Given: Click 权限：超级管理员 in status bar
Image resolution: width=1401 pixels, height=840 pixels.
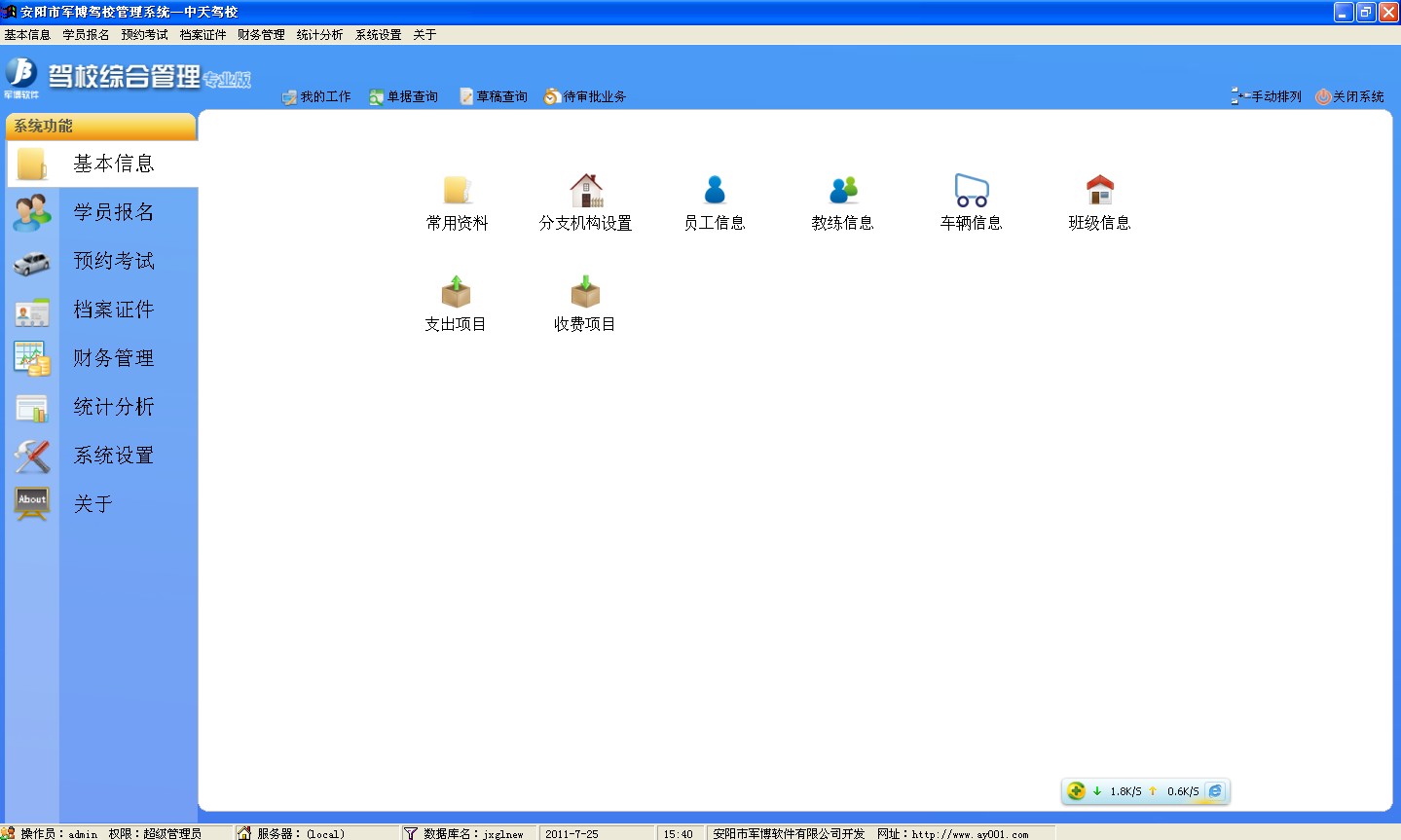Looking at the screenshot, I should pyautogui.click(x=155, y=834).
